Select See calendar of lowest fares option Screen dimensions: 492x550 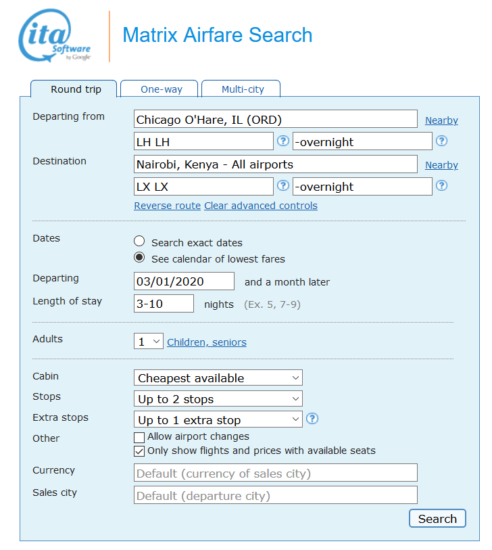[x=139, y=257]
